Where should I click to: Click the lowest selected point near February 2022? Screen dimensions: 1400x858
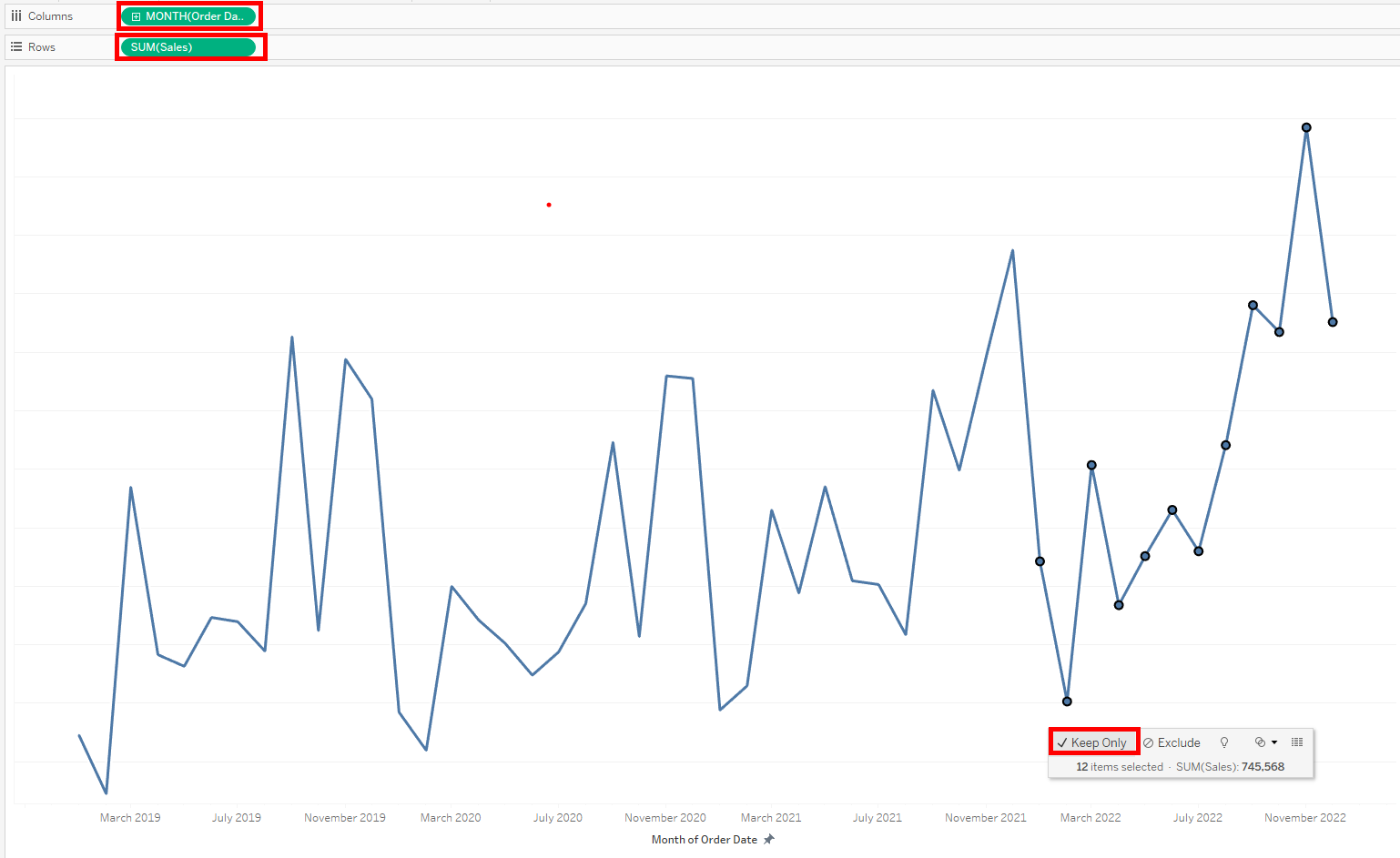point(1067,701)
